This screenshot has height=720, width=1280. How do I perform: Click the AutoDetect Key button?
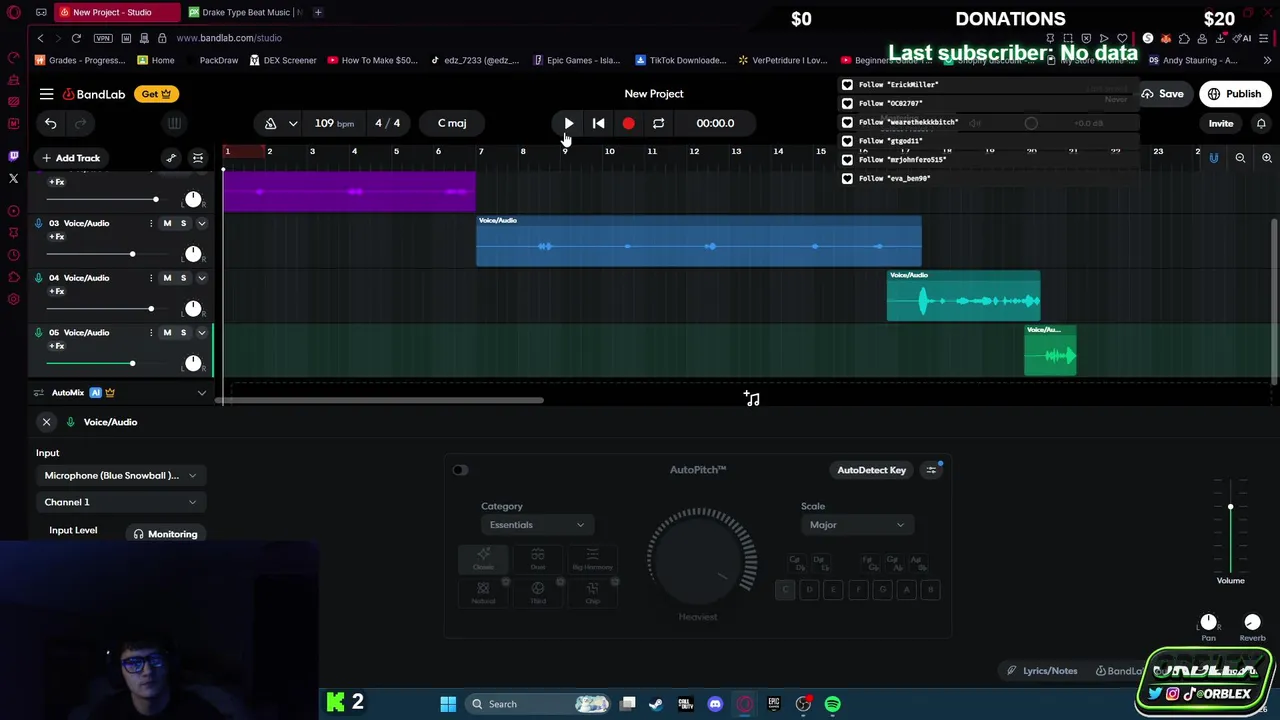pyautogui.click(x=872, y=470)
